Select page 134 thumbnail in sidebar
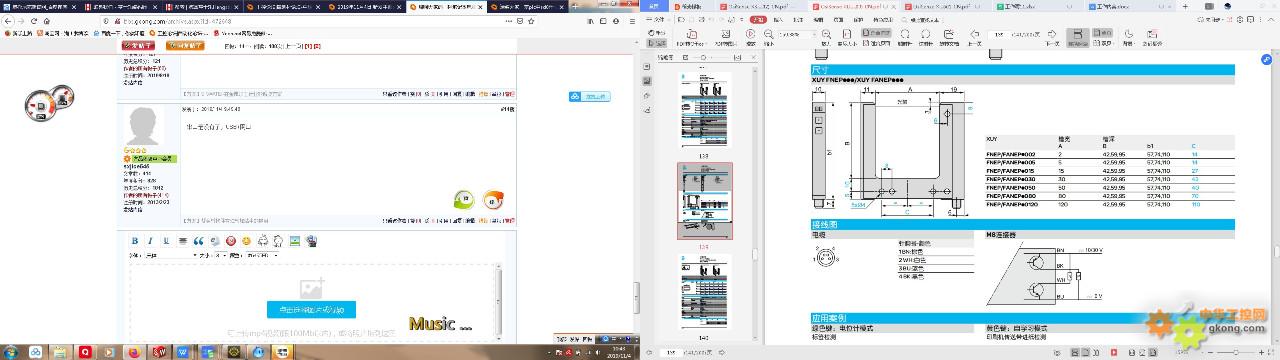 click(x=705, y=200)
